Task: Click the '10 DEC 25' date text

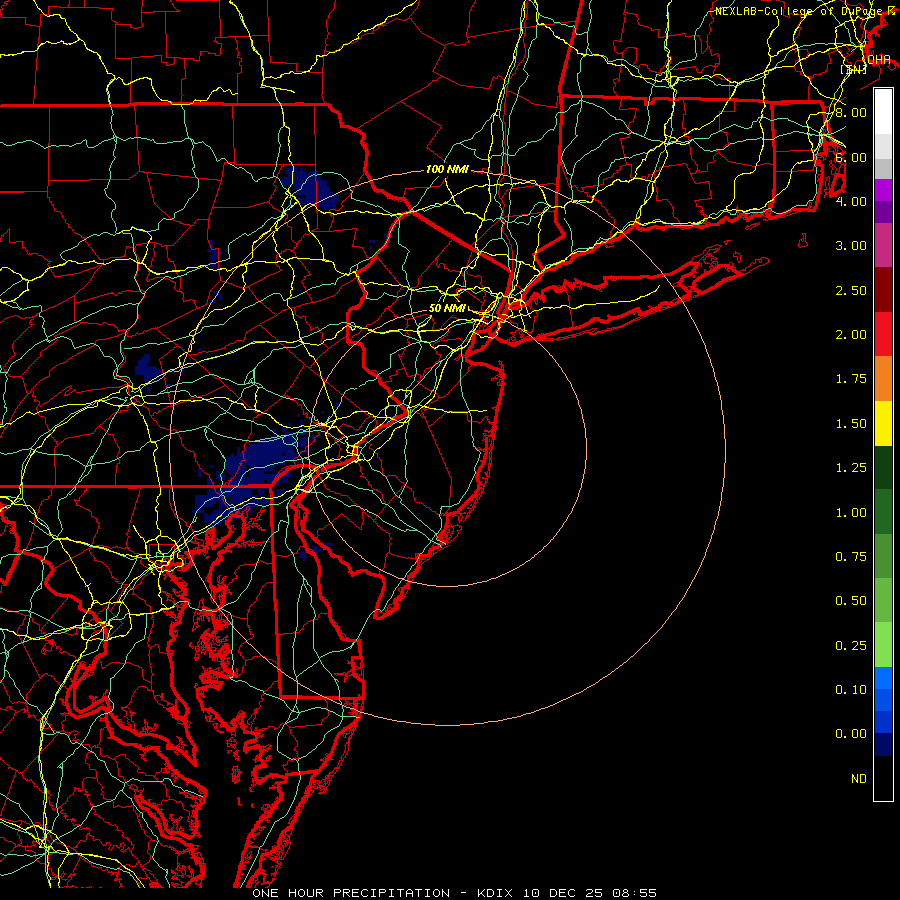Action: (x=564, y=893)
